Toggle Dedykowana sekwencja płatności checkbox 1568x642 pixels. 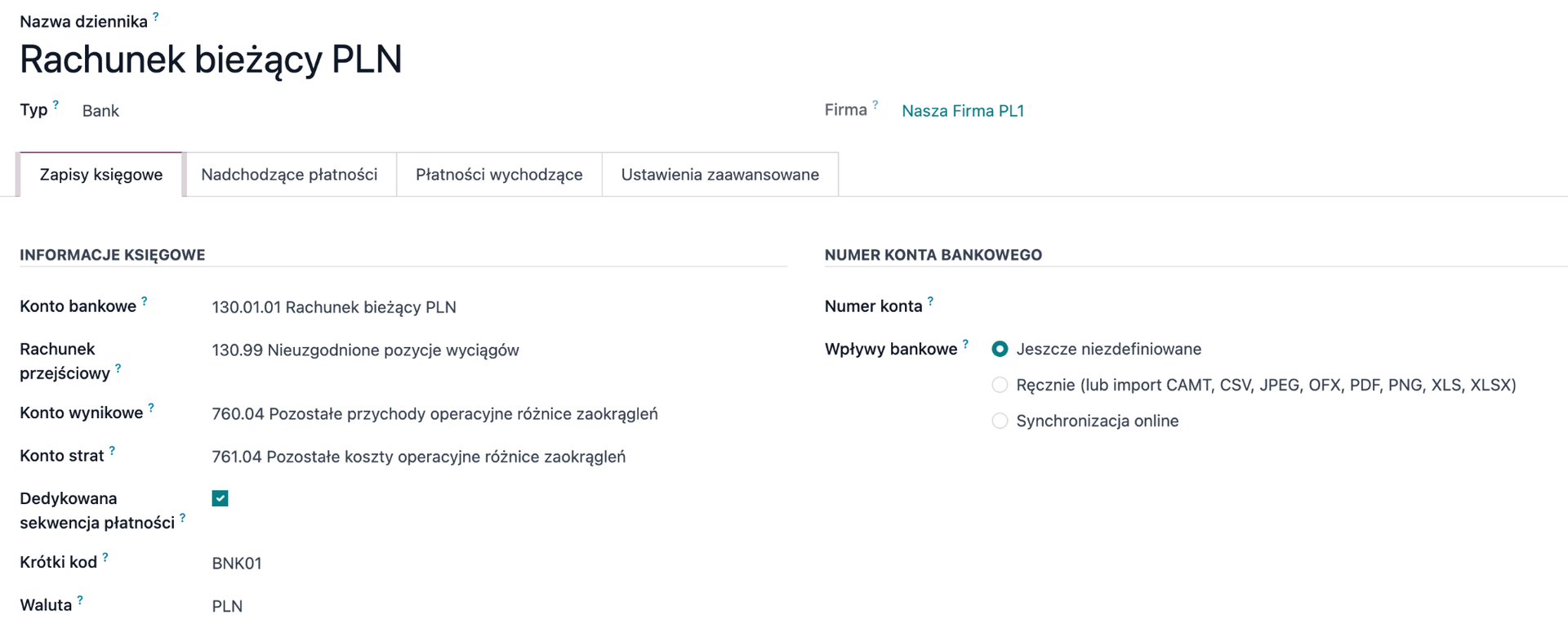(x=220, y=498)
